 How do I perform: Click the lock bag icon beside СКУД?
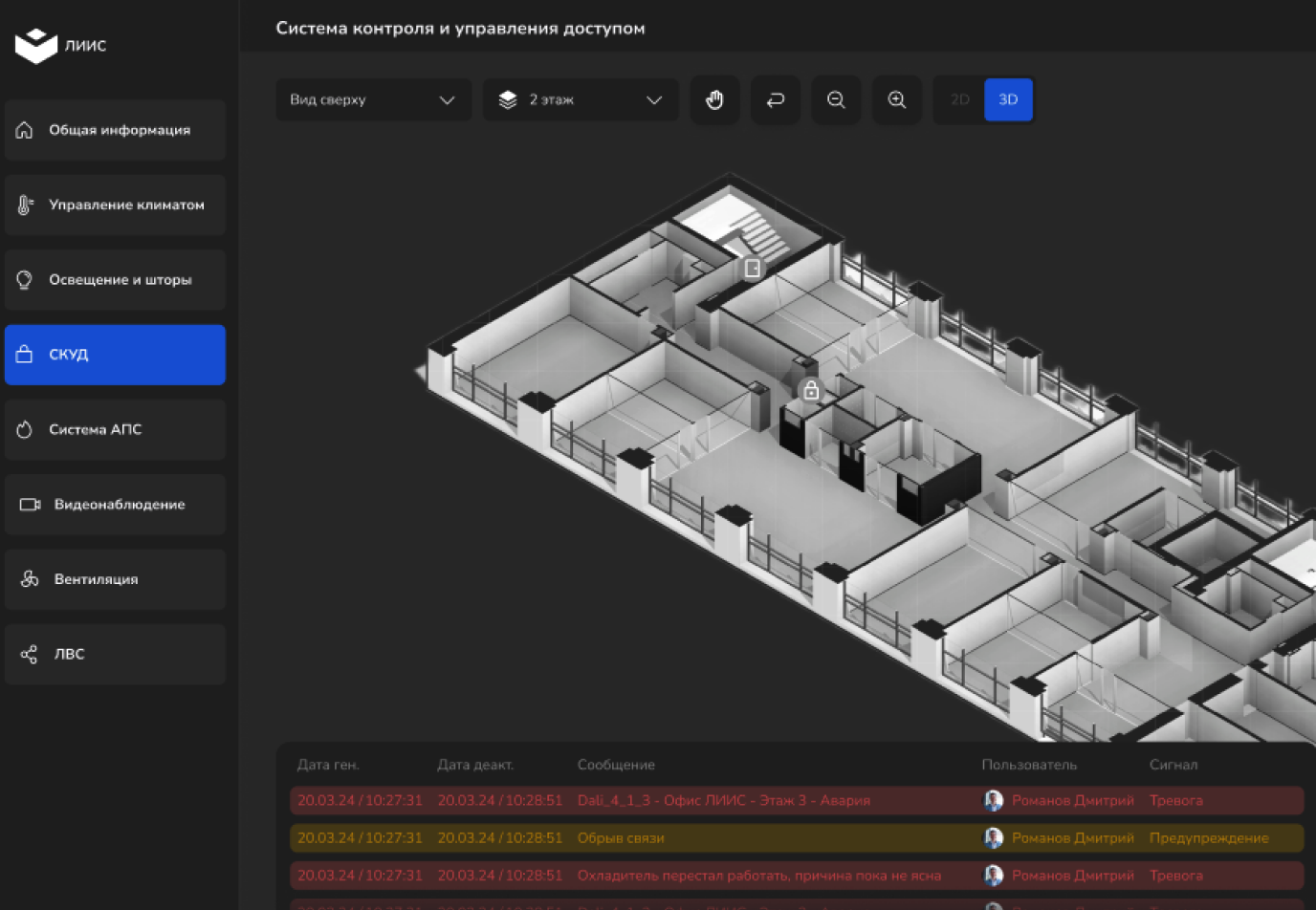click(x=25, y=354)
